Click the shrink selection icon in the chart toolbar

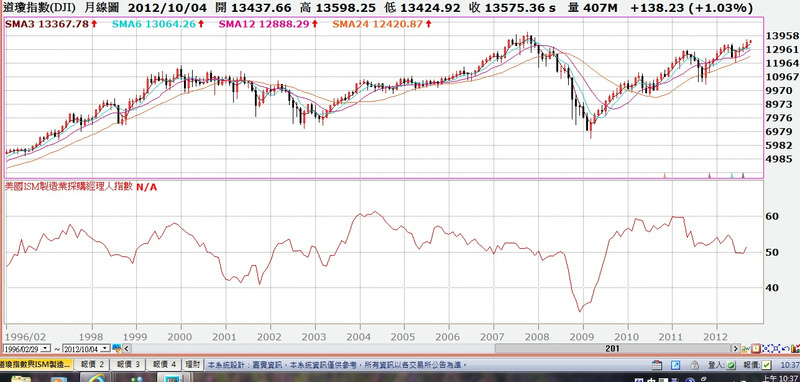(x=766, y=349)
